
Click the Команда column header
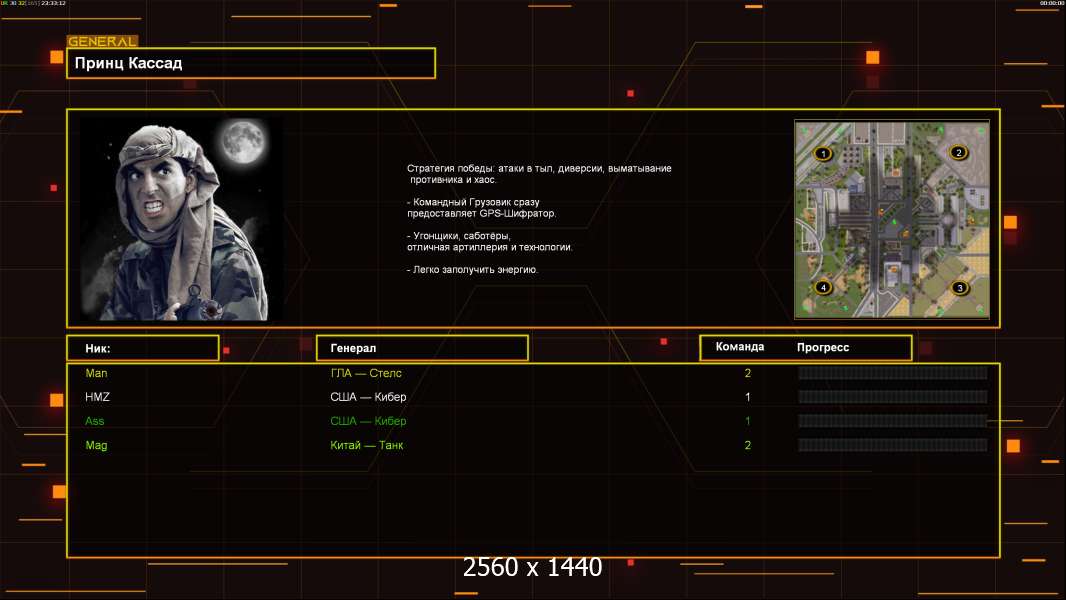click(x=740, y=347)
